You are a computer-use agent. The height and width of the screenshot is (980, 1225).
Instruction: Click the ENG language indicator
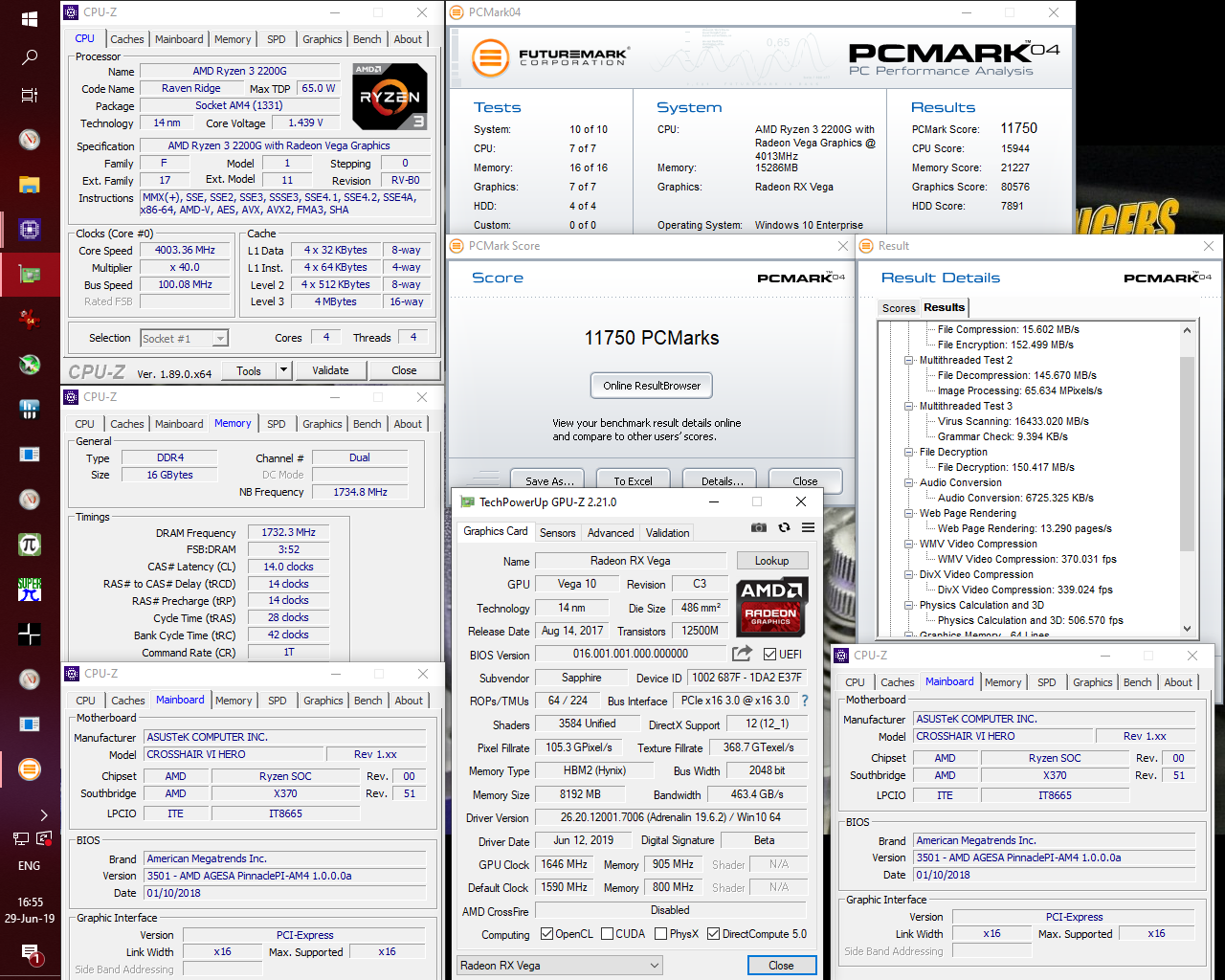click(x=30, y=865)
